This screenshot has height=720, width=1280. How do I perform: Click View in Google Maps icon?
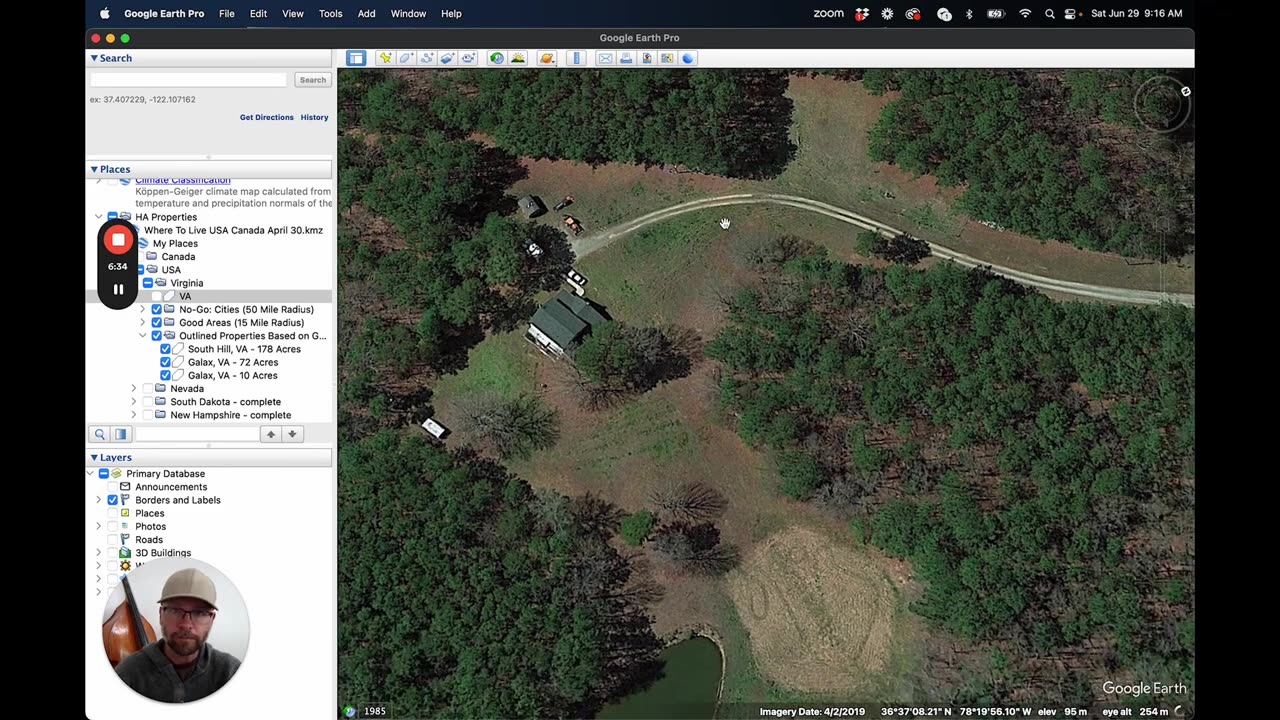667,58
